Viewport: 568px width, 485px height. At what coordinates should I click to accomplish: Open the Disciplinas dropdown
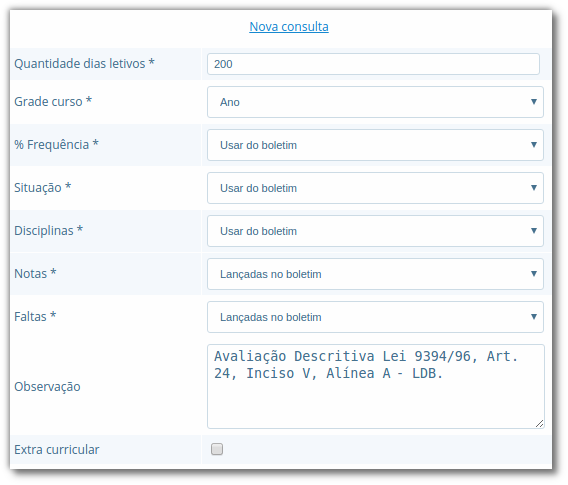[375, 231]
